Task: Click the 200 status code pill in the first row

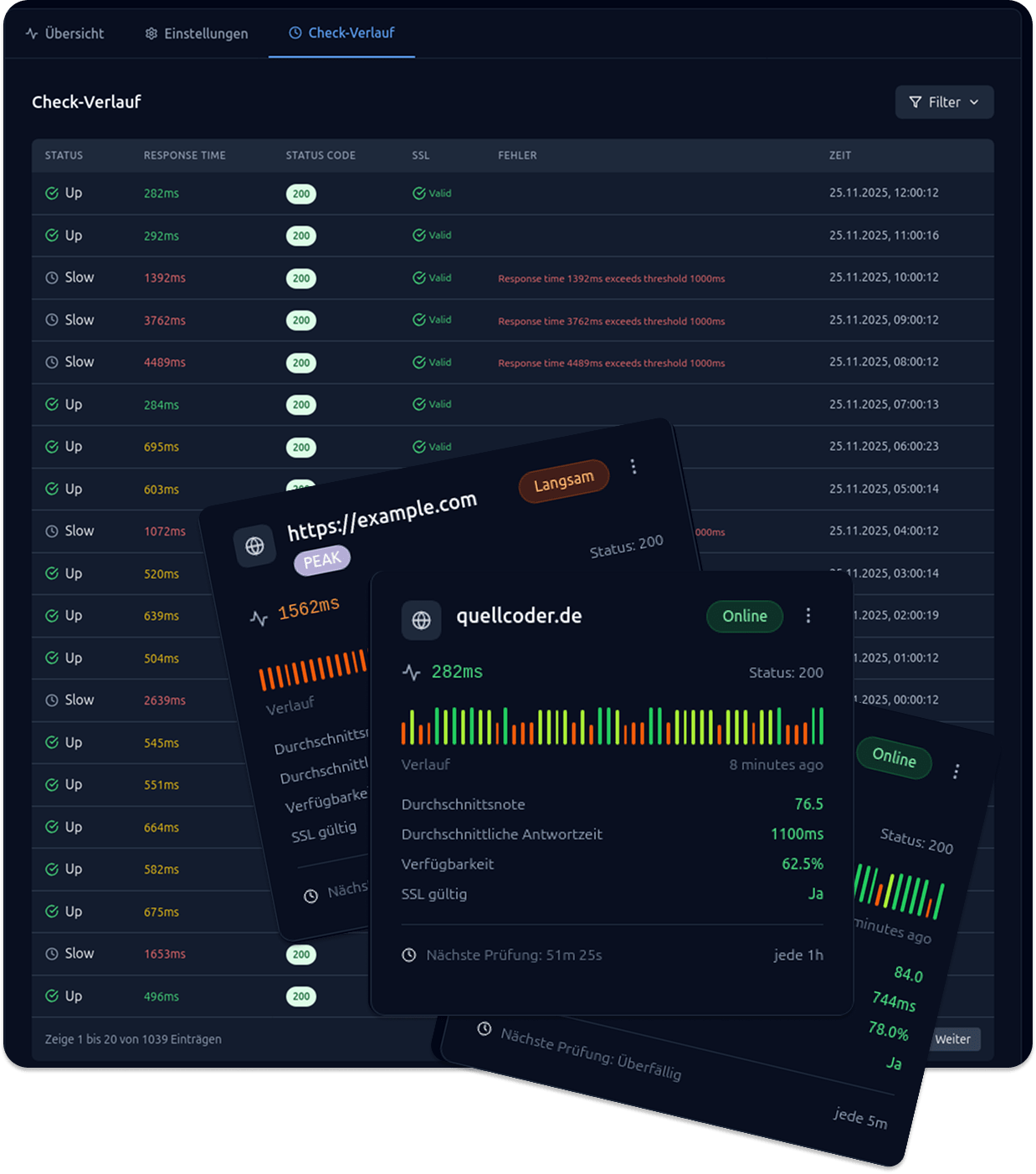Action: (300, 193)
